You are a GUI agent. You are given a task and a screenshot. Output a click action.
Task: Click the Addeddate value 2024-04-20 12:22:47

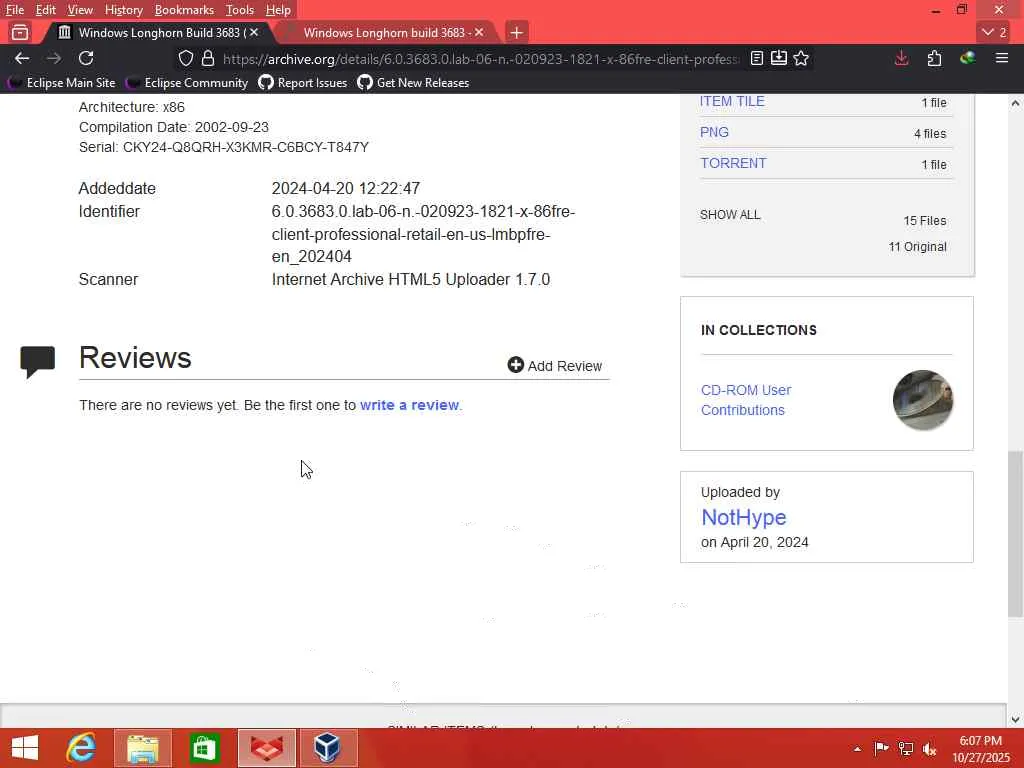pyautogui.click(x=345, y=189)
